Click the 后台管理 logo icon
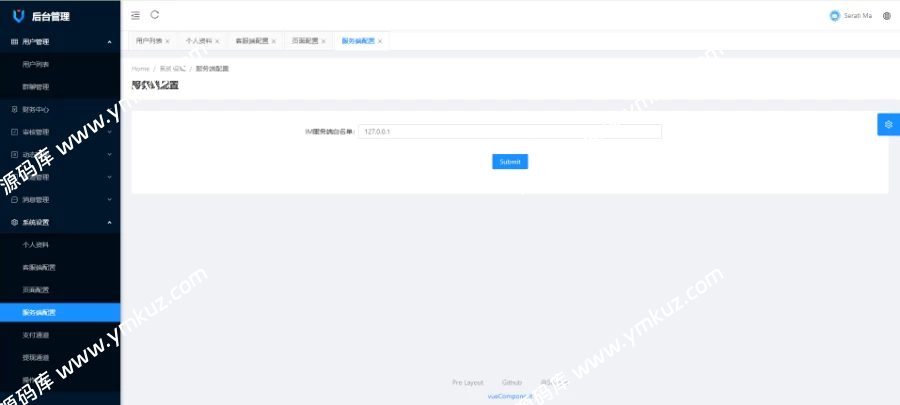The width and height of the screenshot is (900, 405). point(19,17)
